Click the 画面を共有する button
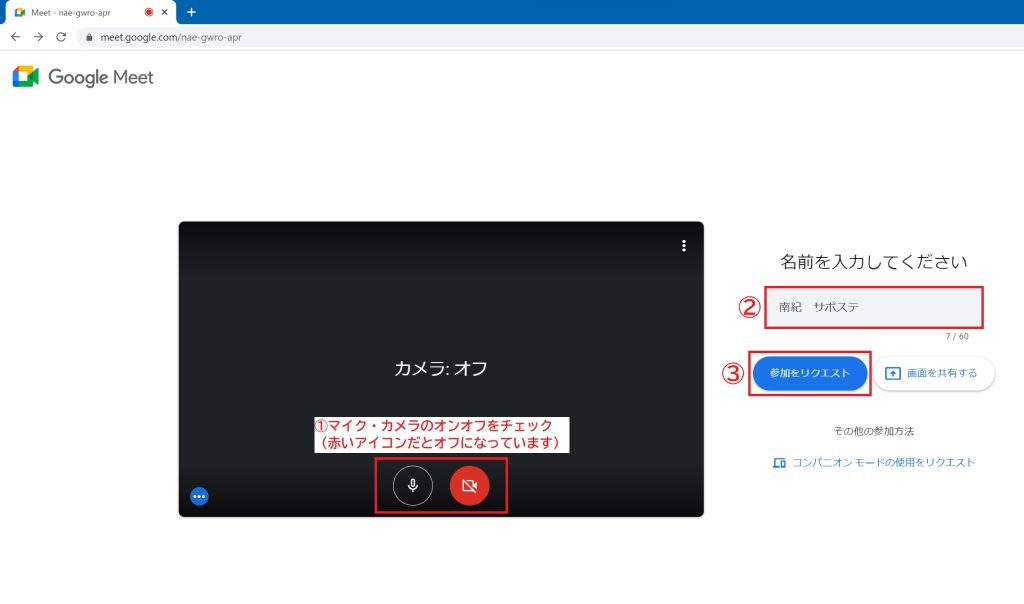The image size is (1024, 604). click(x=934, y=373)
